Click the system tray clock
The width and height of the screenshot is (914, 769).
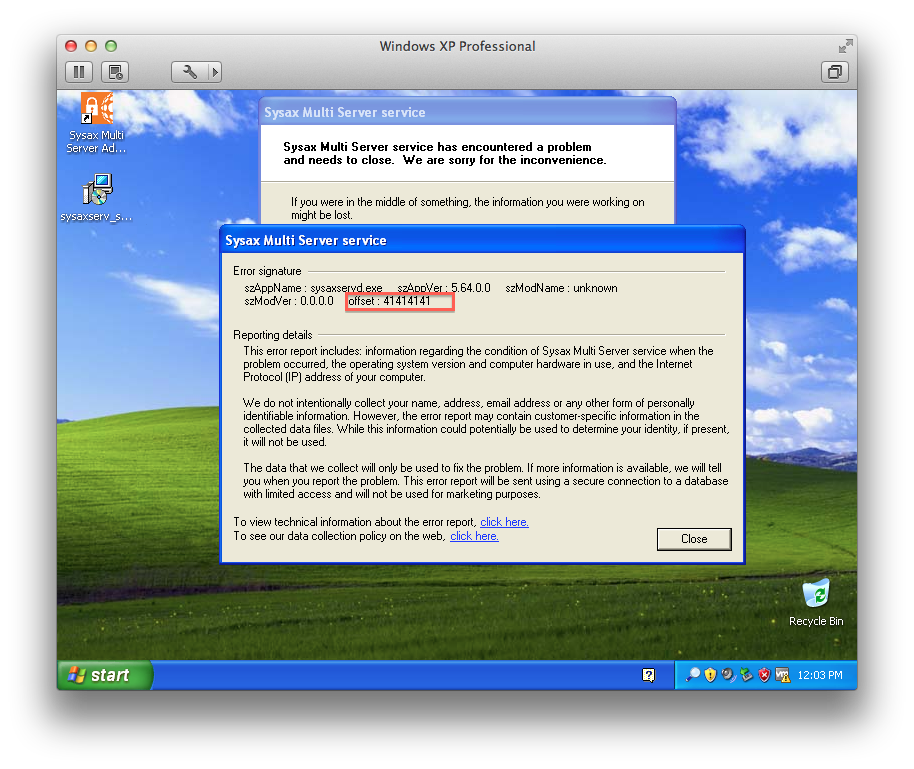(x=819, y=675)
